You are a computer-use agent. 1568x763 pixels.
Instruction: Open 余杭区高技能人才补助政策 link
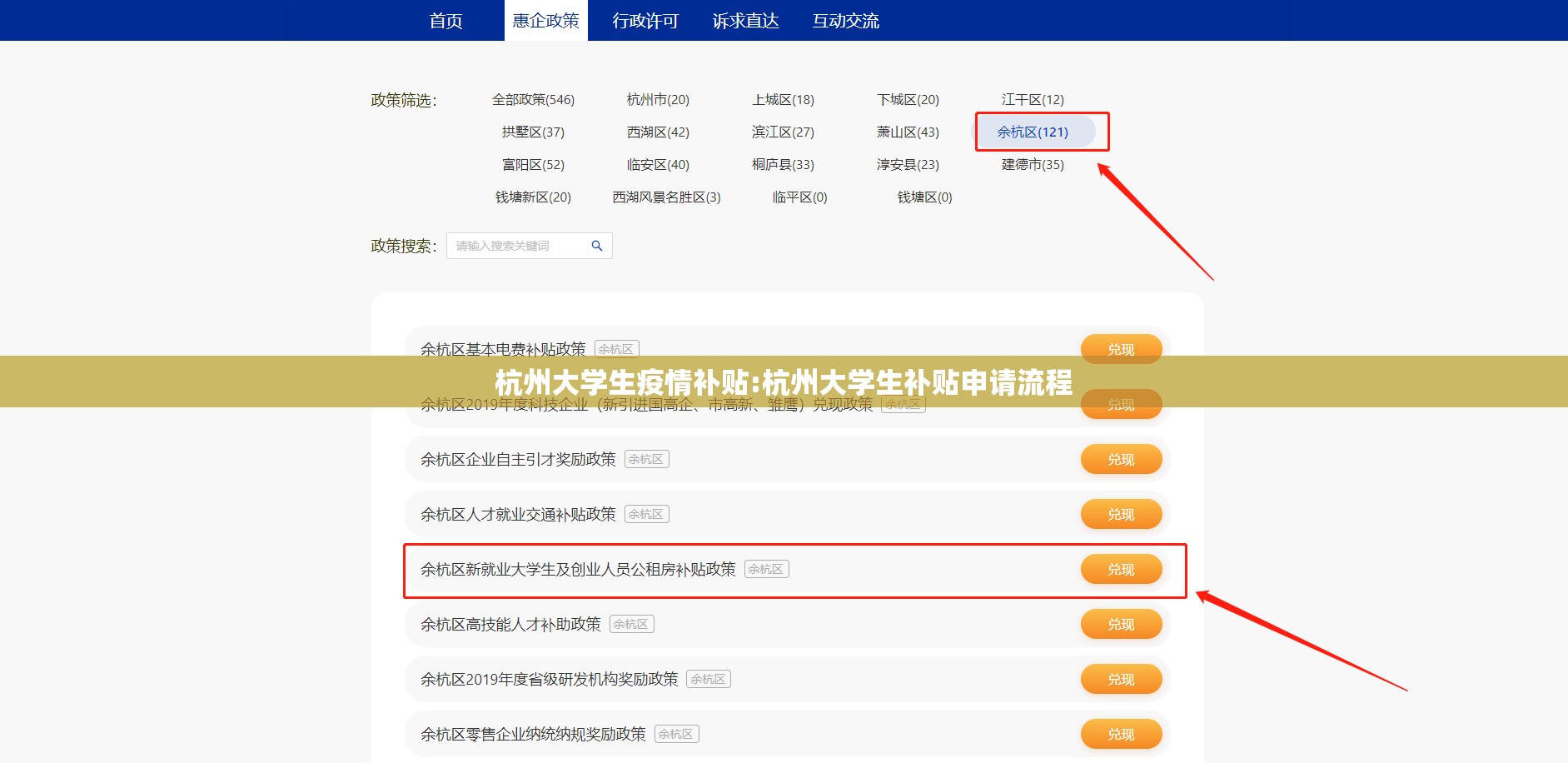[510, 624]
